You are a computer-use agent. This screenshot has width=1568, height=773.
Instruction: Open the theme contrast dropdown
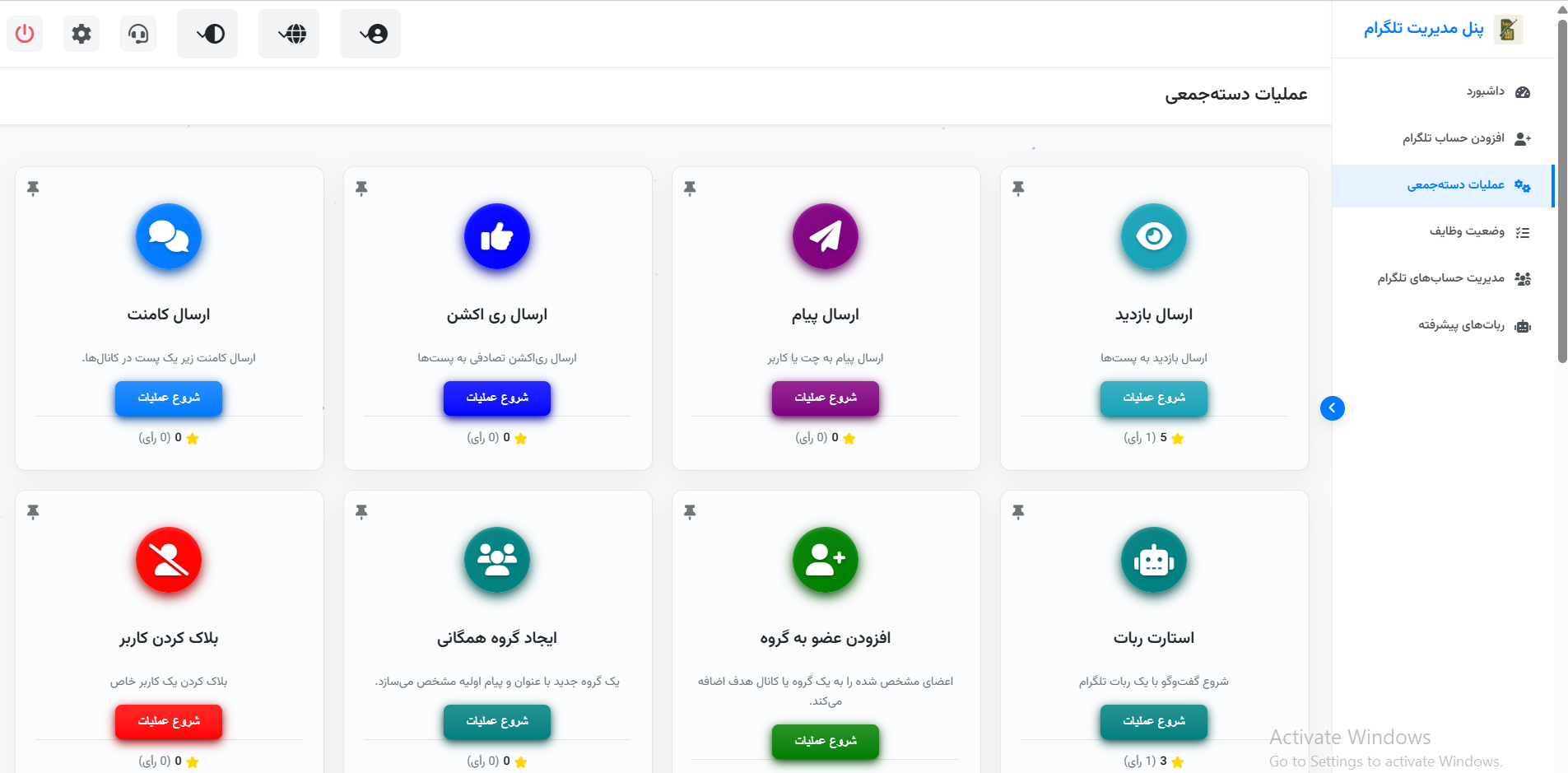pos(207,34)
